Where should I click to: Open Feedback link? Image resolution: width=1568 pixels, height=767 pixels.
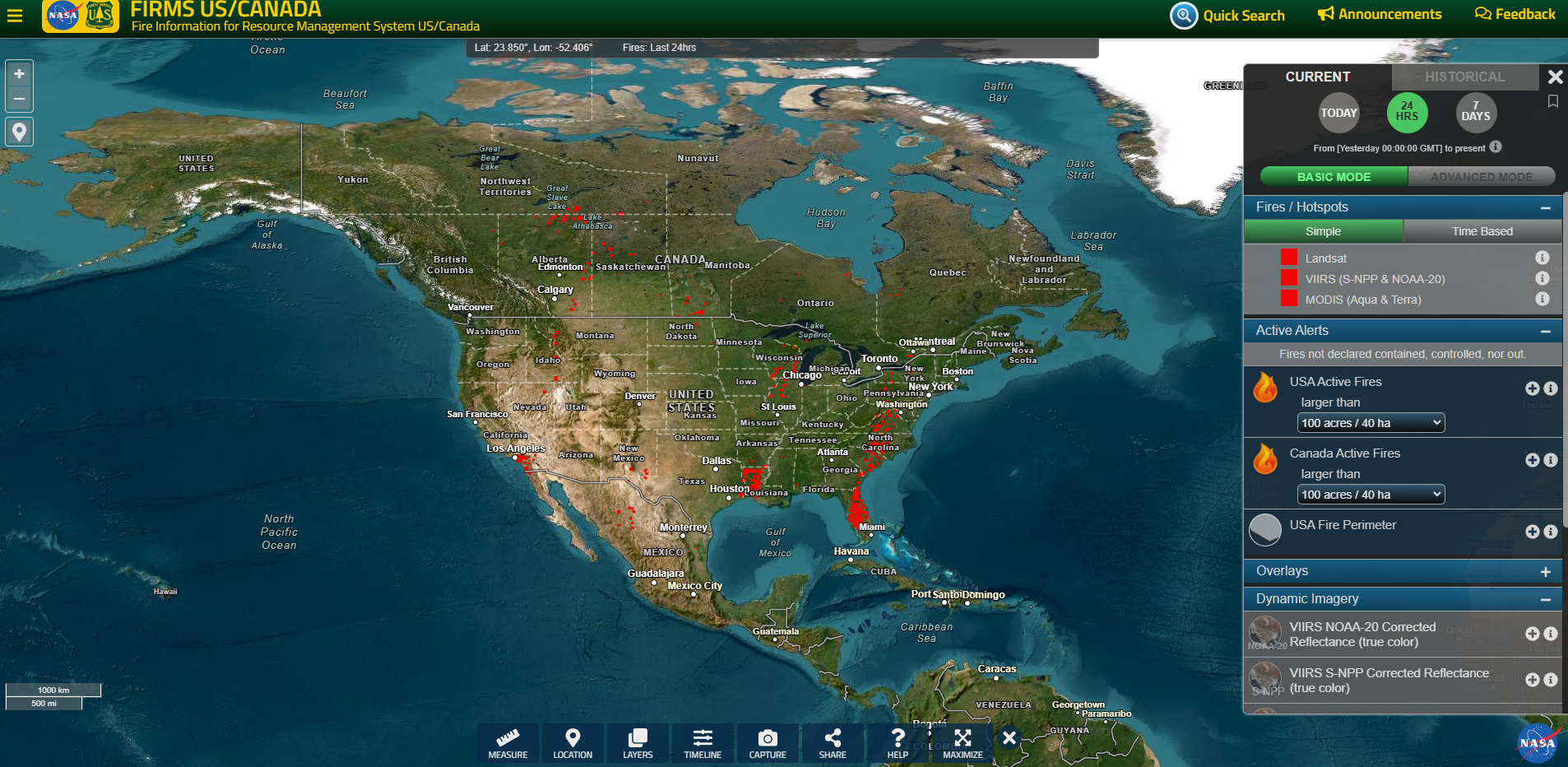tap(1515, 14)
